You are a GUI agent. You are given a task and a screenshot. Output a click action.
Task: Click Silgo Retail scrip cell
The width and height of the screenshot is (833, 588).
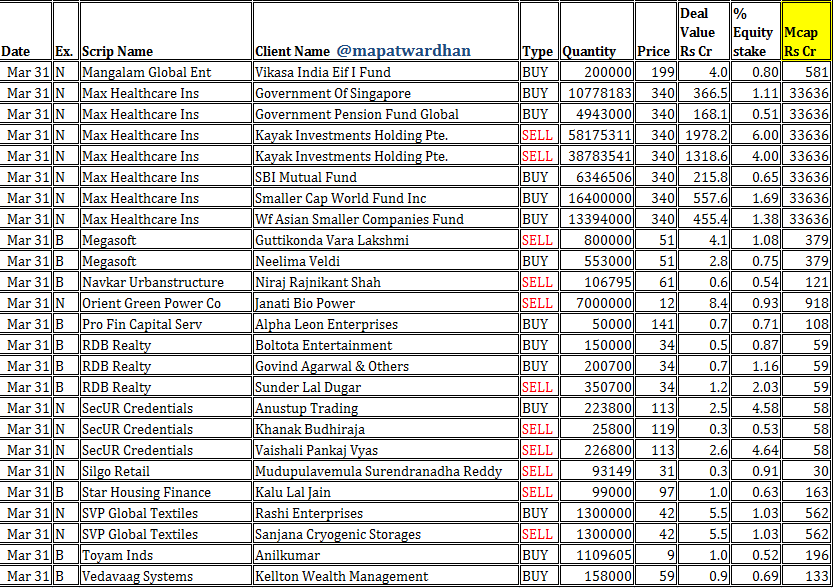click(165, 471)
